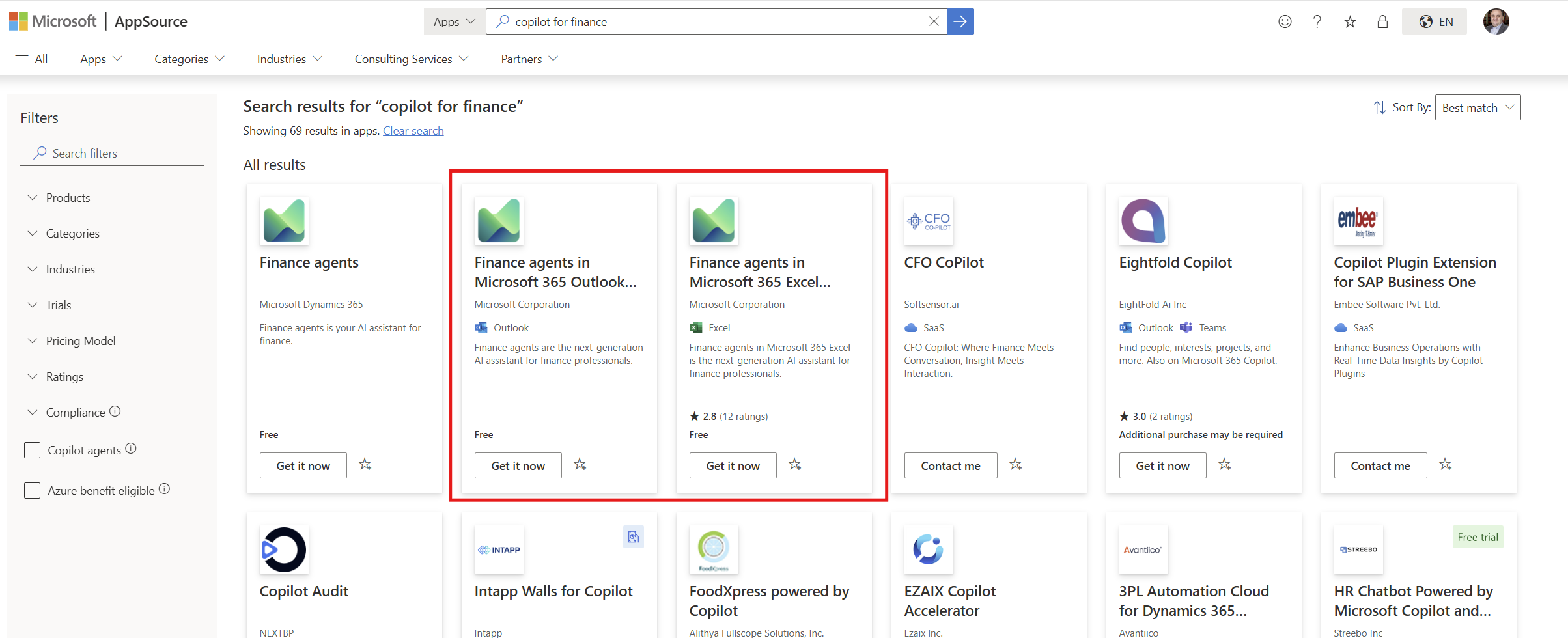Screen dimensions: 1568x638
Task: Open the Eightfold Copilot logo
Action: click(x=1143, y=221)
